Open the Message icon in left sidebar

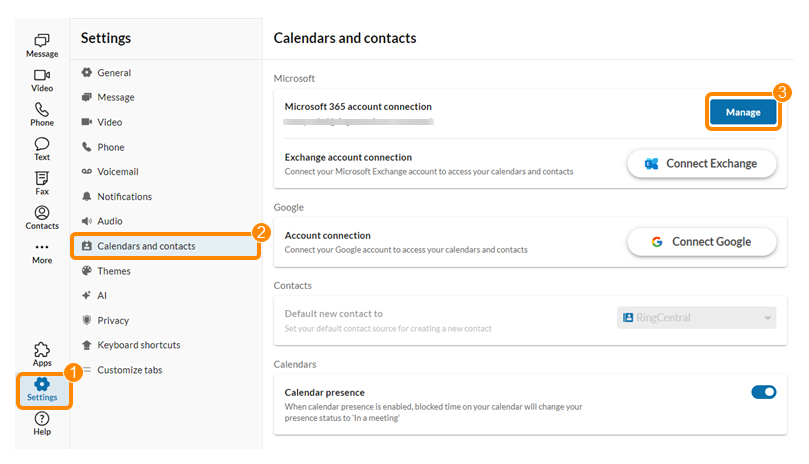coord(42,40)
